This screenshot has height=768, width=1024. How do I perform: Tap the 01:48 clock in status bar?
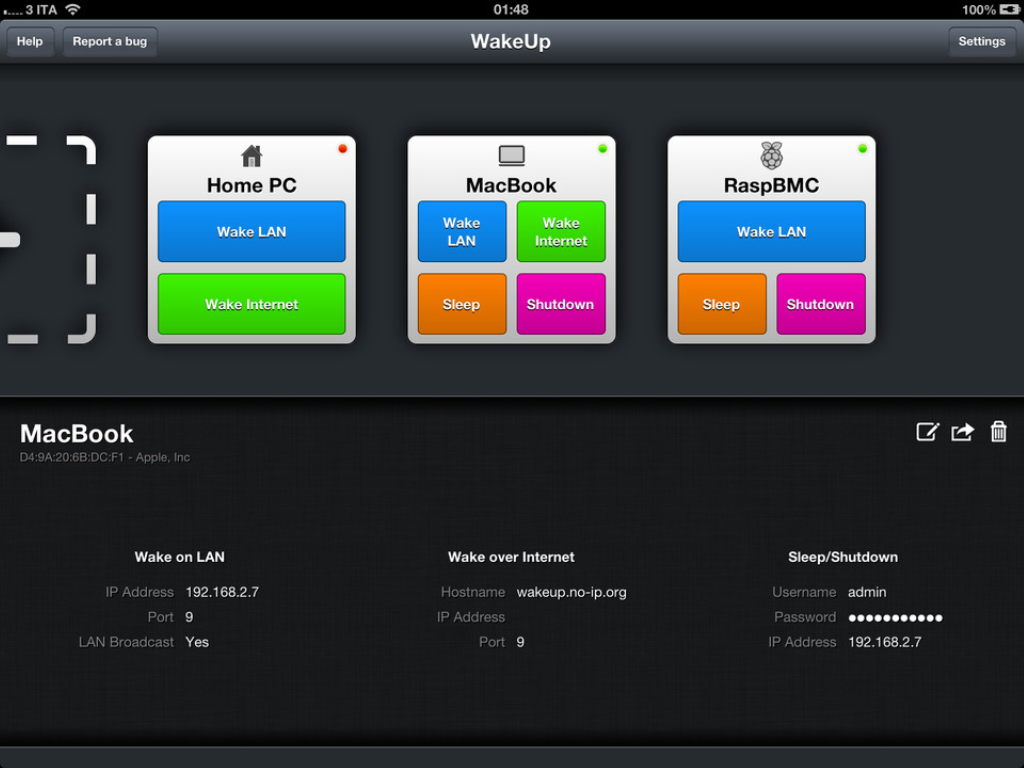click(x=511, y=10)
